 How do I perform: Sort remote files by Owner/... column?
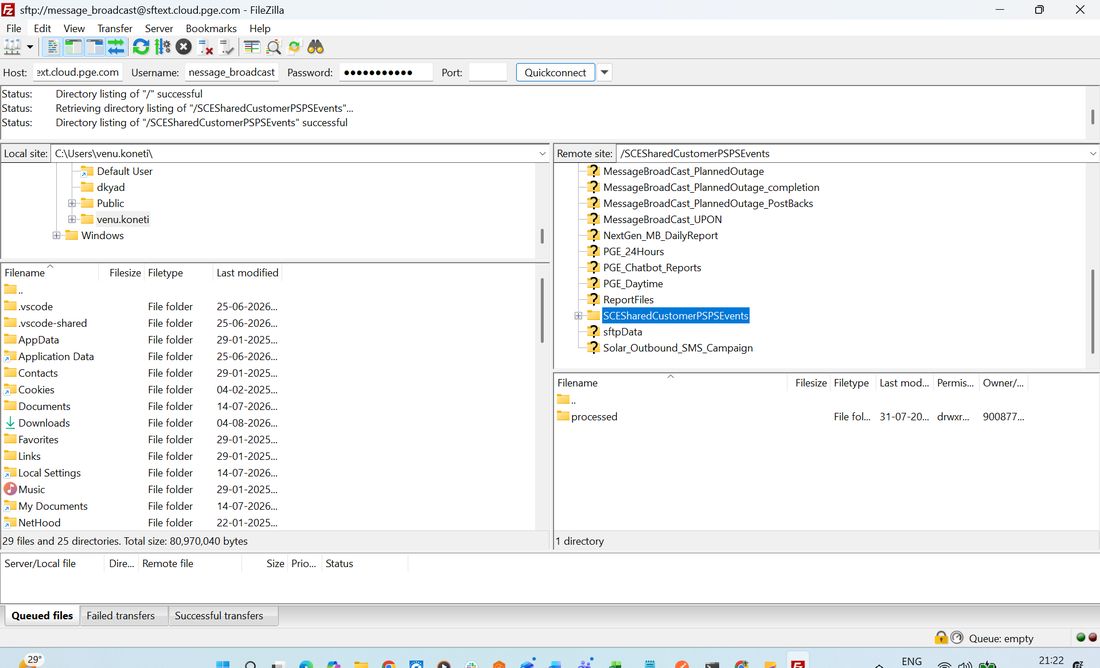pos(1003,382)
